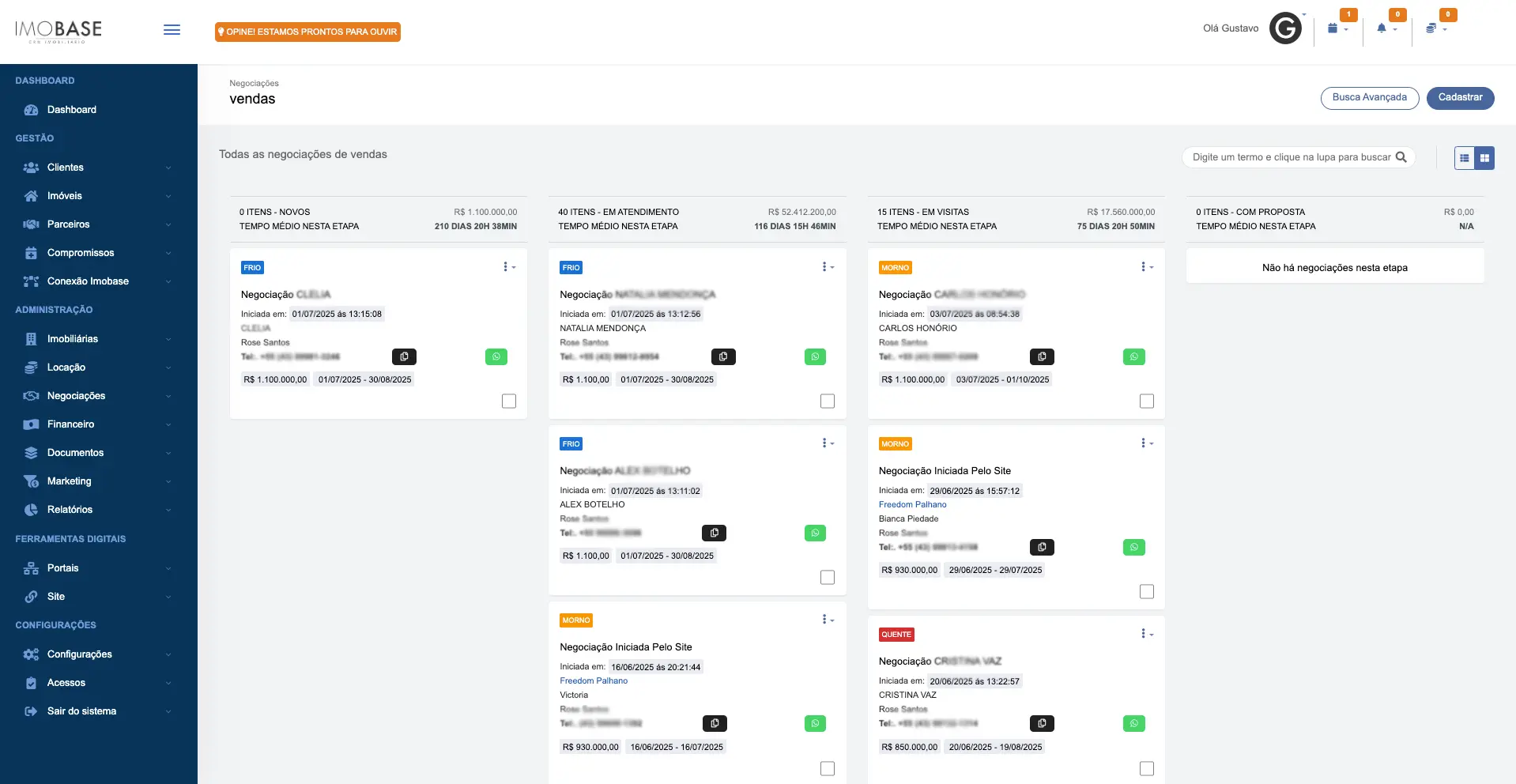Image resolution: width=1516 pixels, height=784 pixels.
Task: Click the hamburger menu icon
Action: click(x=172, y=30)
